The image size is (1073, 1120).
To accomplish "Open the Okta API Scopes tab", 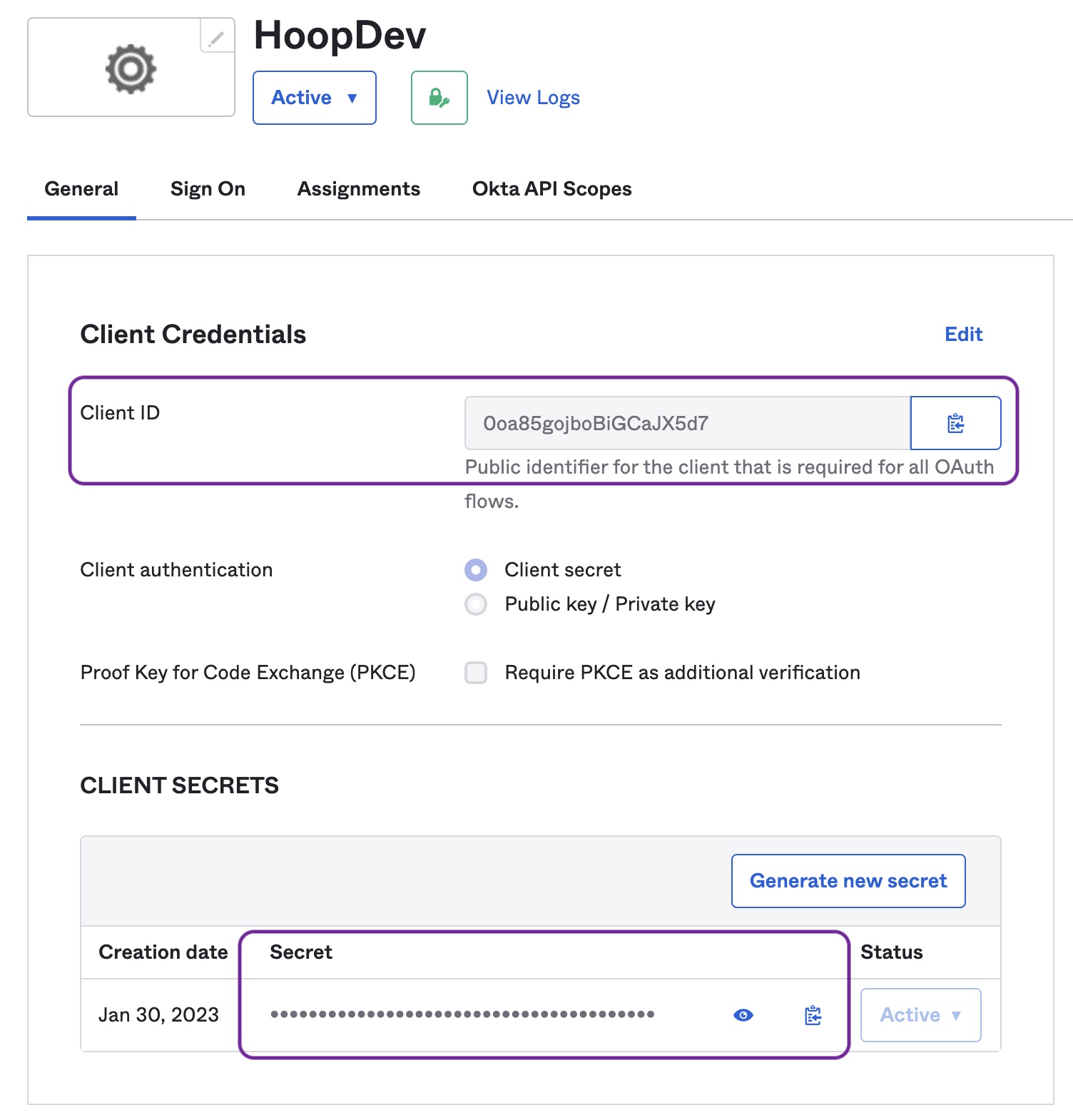I will click(x=551, y=189).
